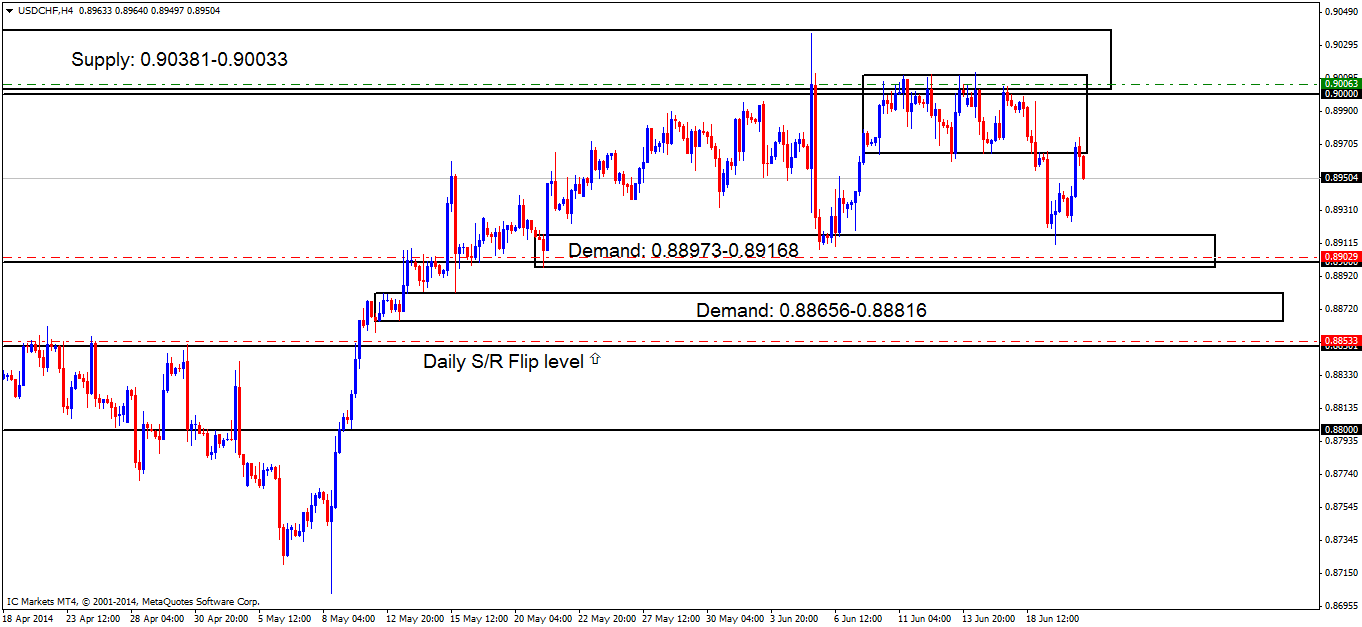Viewport: 1362px width, 627px height.
Task: Select the Daily S/R Flip level label
Action: [503, 361]
